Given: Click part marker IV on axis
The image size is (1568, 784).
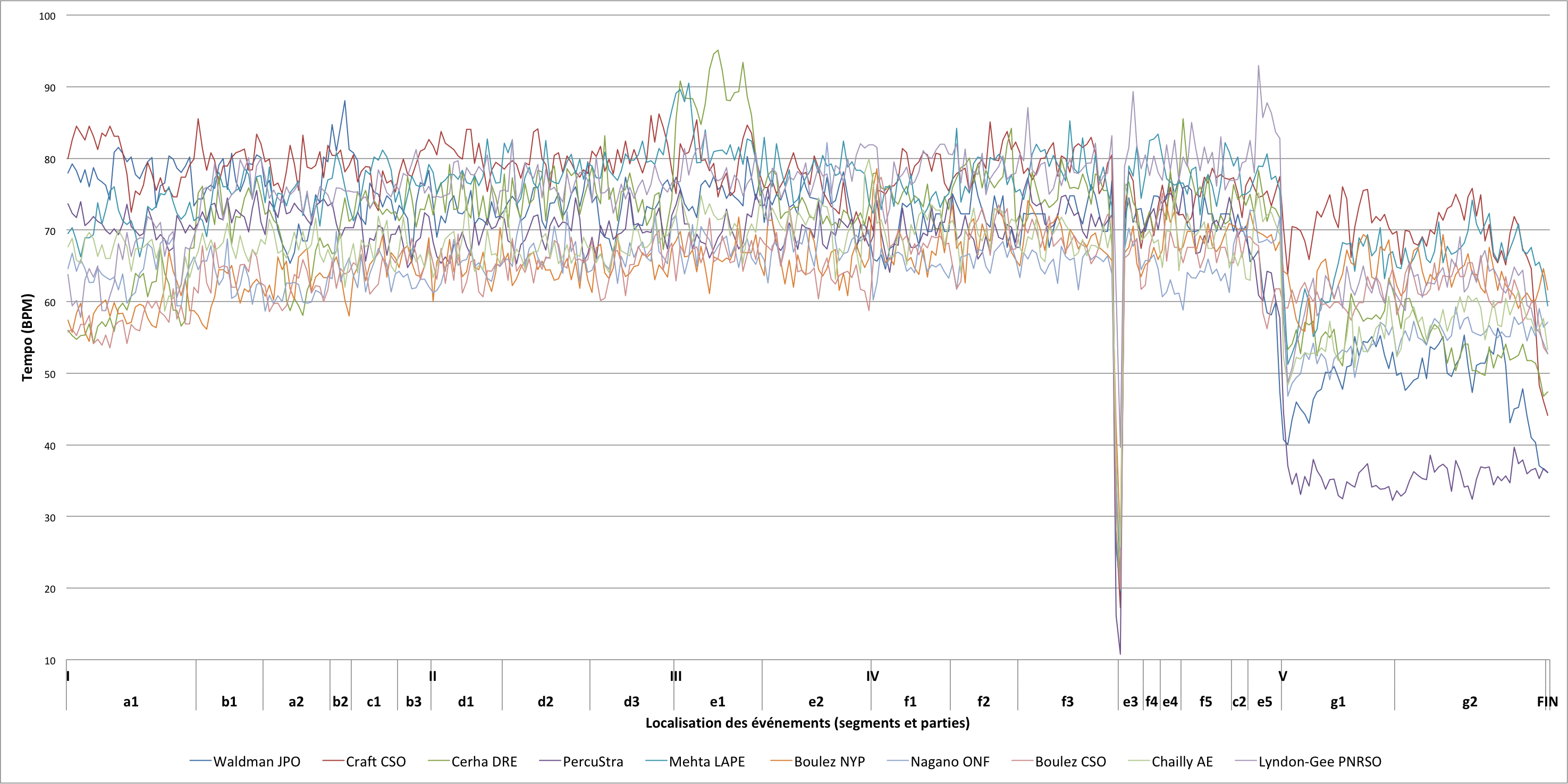Looking at the screenshot, I should (x=872, y=676).
